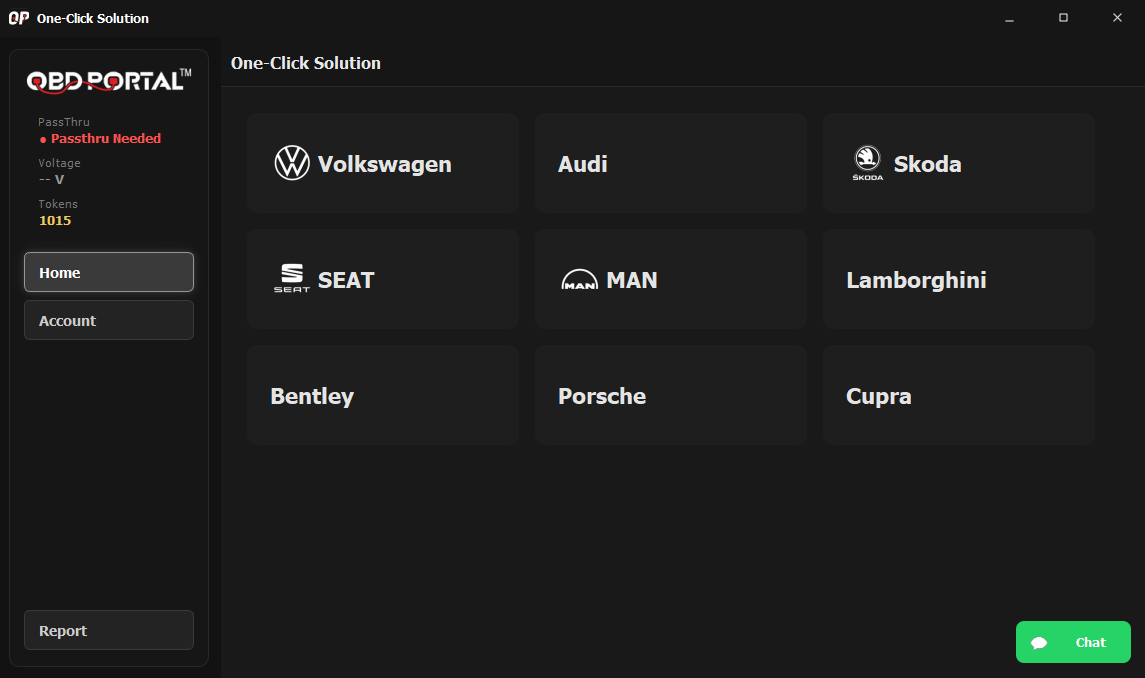
Task: Click the Voltage label in sidebar
Action: point(59,163)
